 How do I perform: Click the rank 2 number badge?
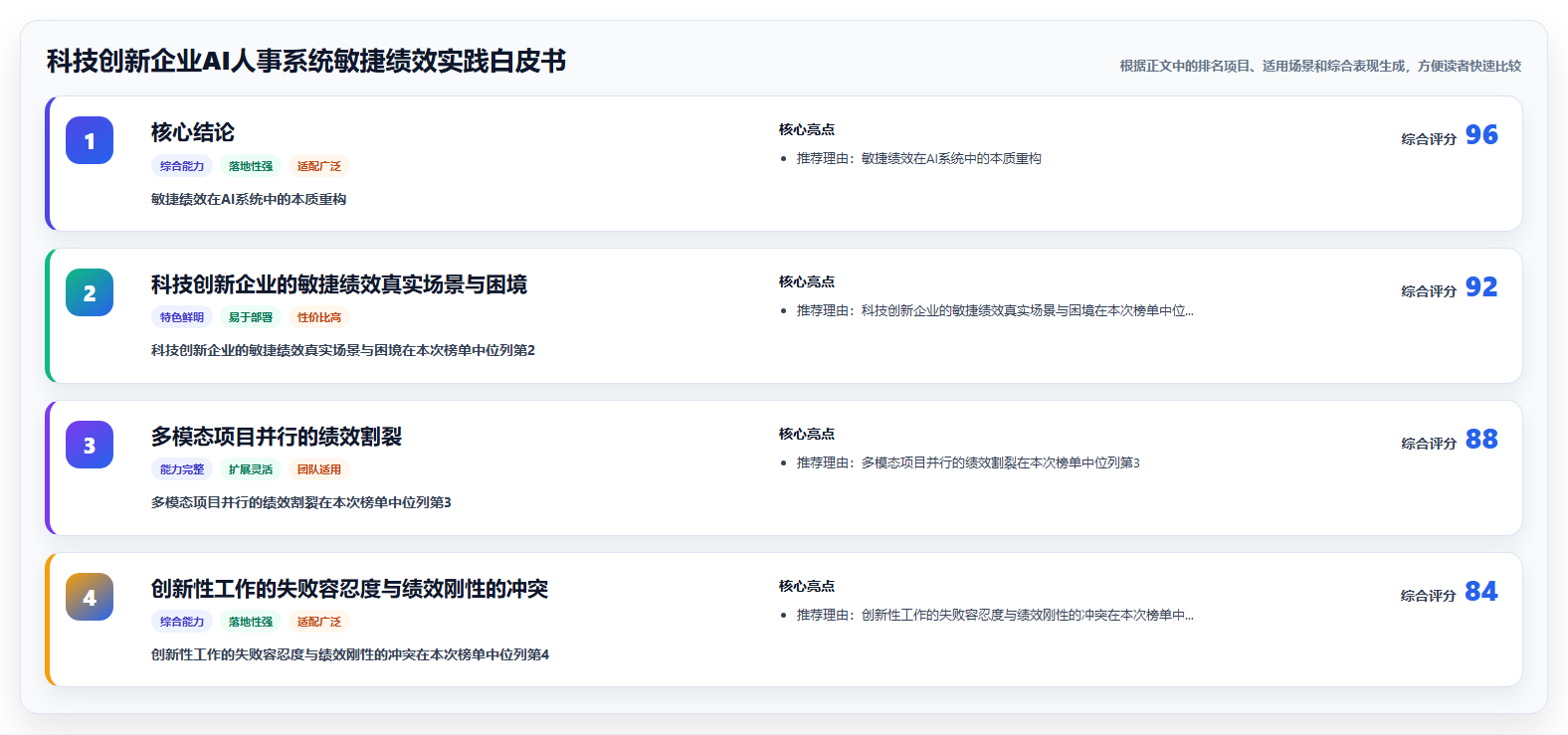pos(90,292)
